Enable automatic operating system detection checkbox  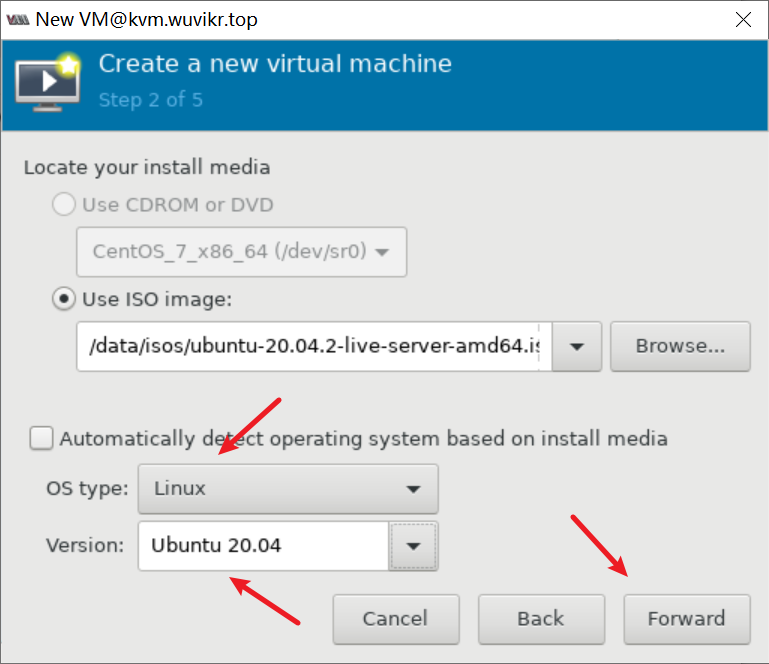41,438
